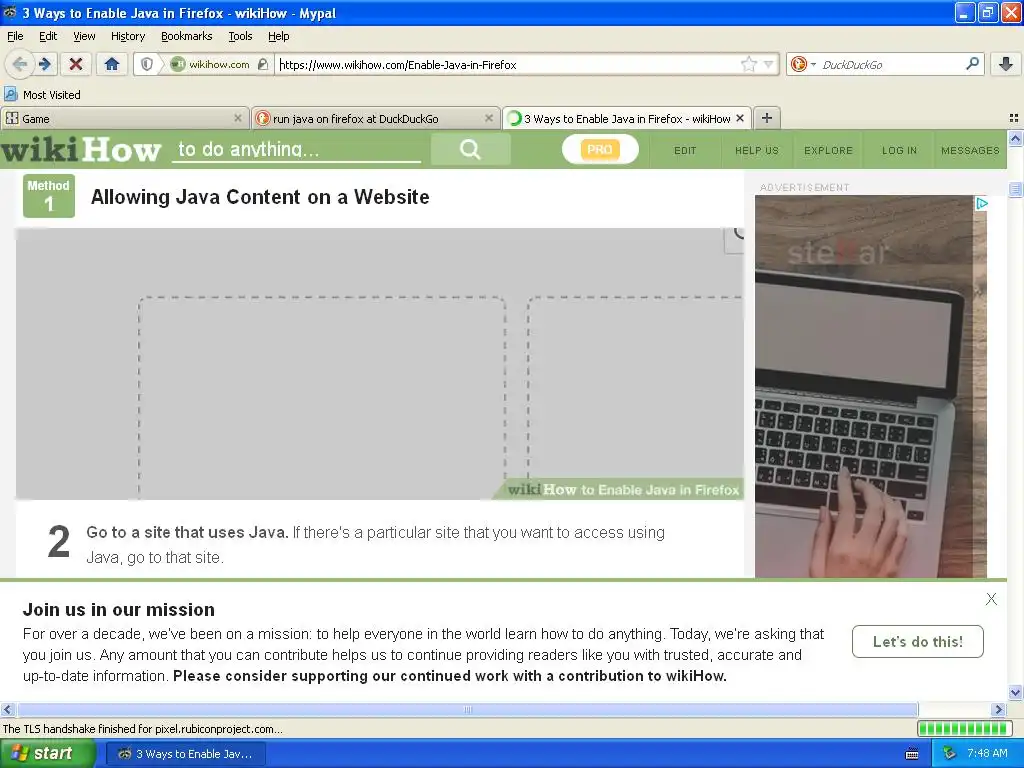Screen dimensions: 1024x768
Task: Open the Windows start button
Action: [x=47, y=754]
